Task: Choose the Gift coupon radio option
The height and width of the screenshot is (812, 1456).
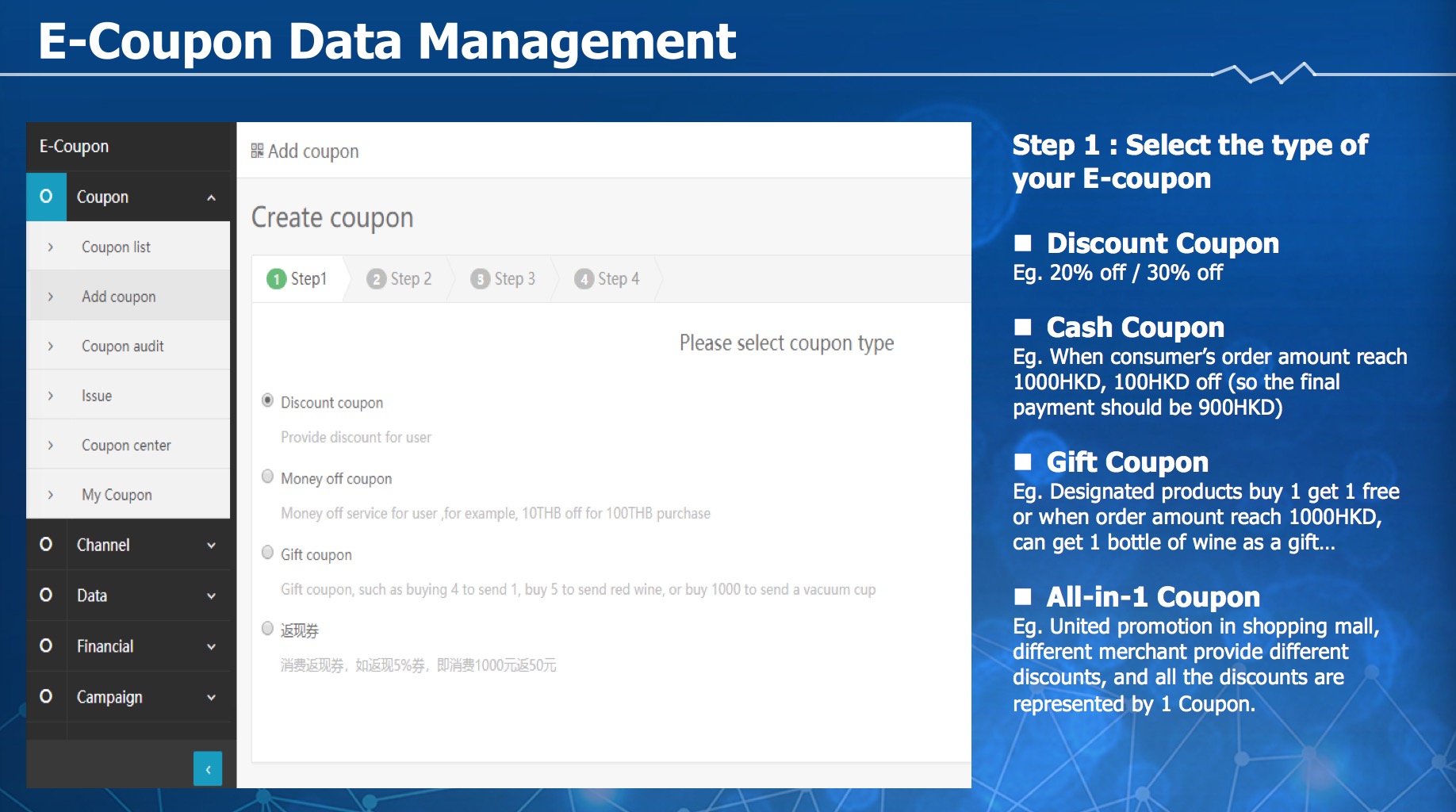Action: click(268, 553)
